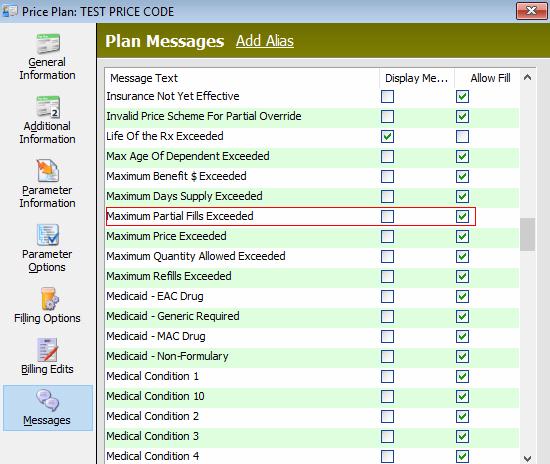Click the Price Plan window title icon

point(9,11)
